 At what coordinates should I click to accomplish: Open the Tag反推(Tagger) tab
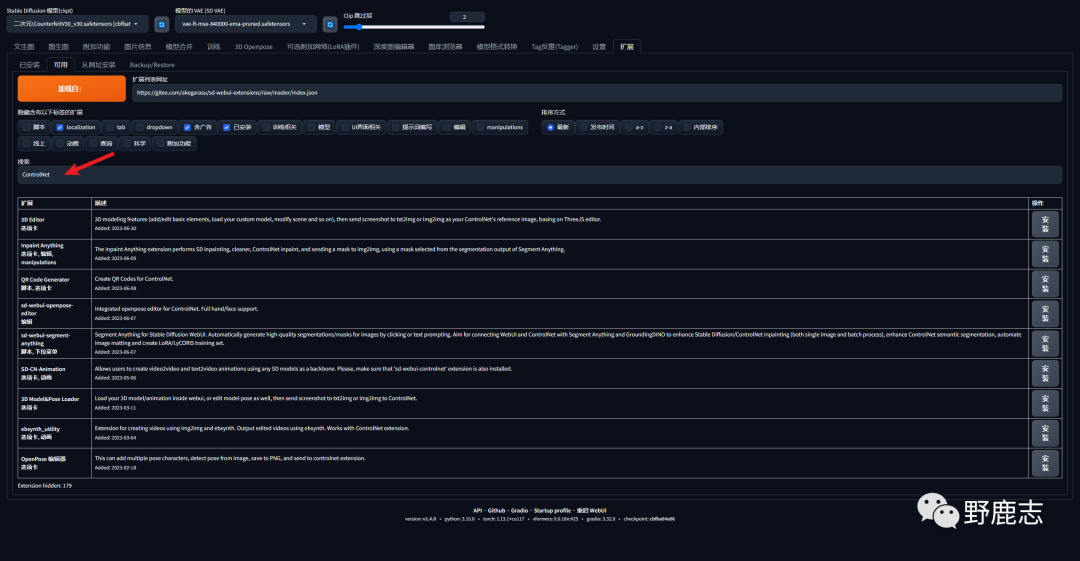click(554, 47)
